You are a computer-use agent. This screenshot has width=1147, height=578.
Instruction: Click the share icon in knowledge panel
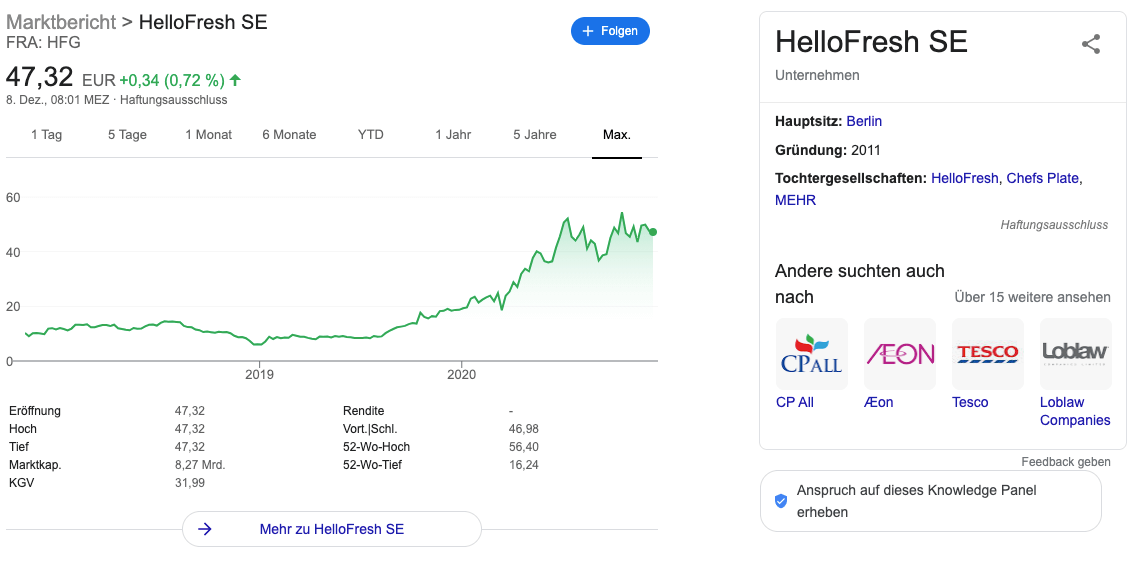[1091, 44]
